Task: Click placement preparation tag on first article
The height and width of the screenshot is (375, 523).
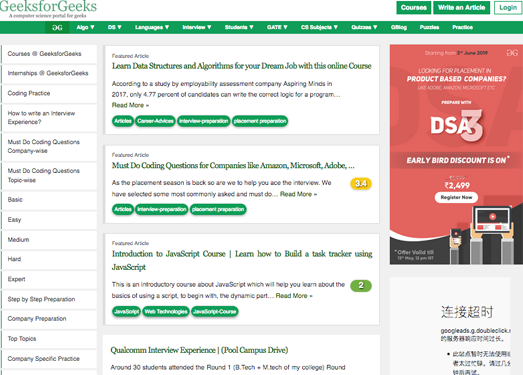Action: (x=260, y=121)
